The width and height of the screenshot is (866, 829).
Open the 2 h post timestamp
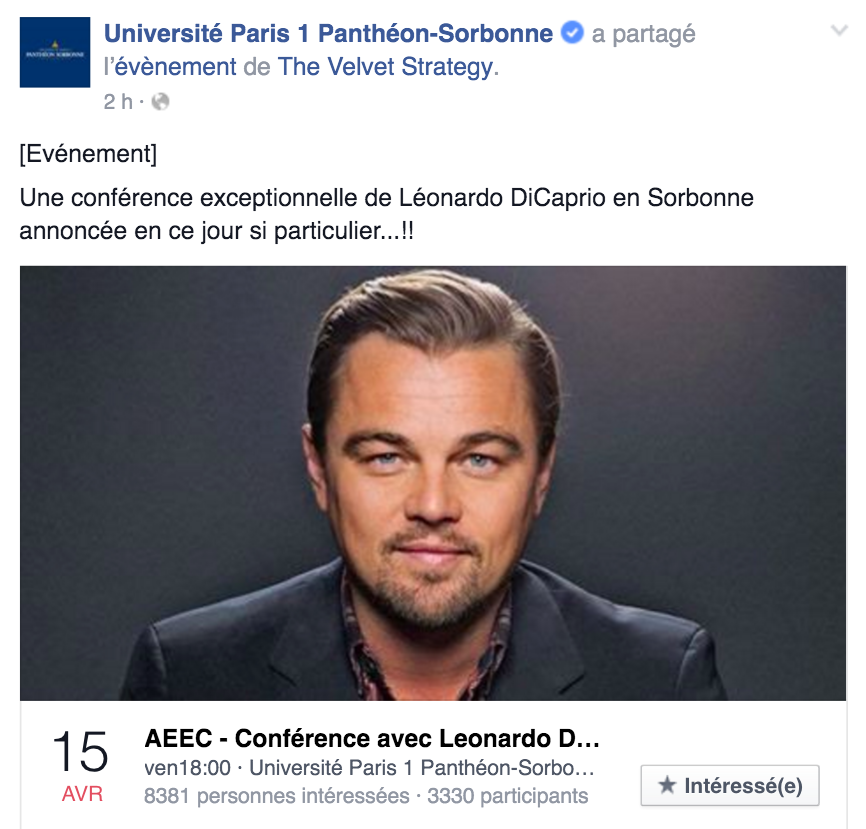118,102
